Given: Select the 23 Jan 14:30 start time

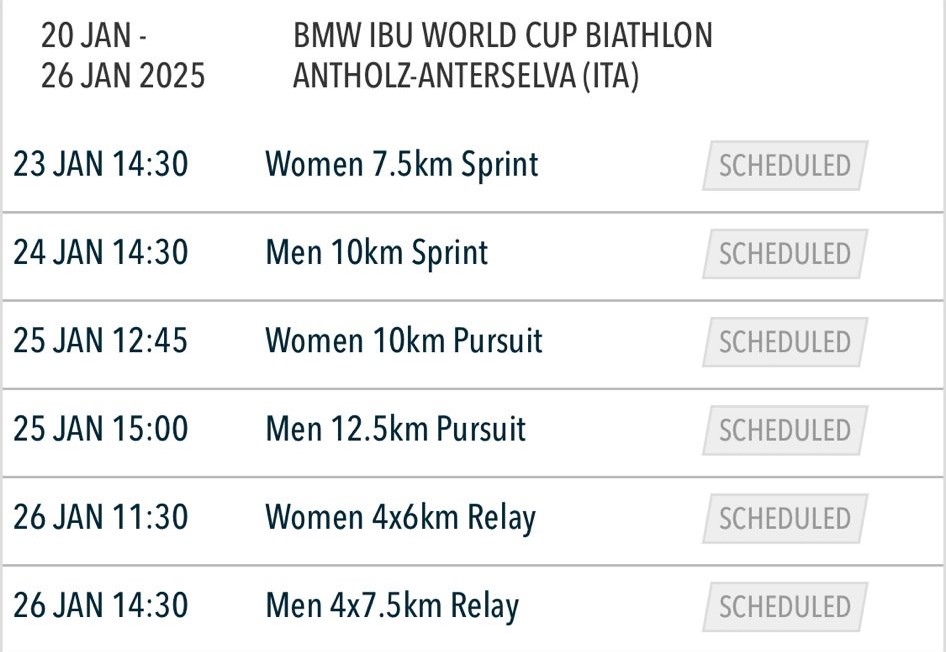Looking at the screenshot, I should click(101, 164).
